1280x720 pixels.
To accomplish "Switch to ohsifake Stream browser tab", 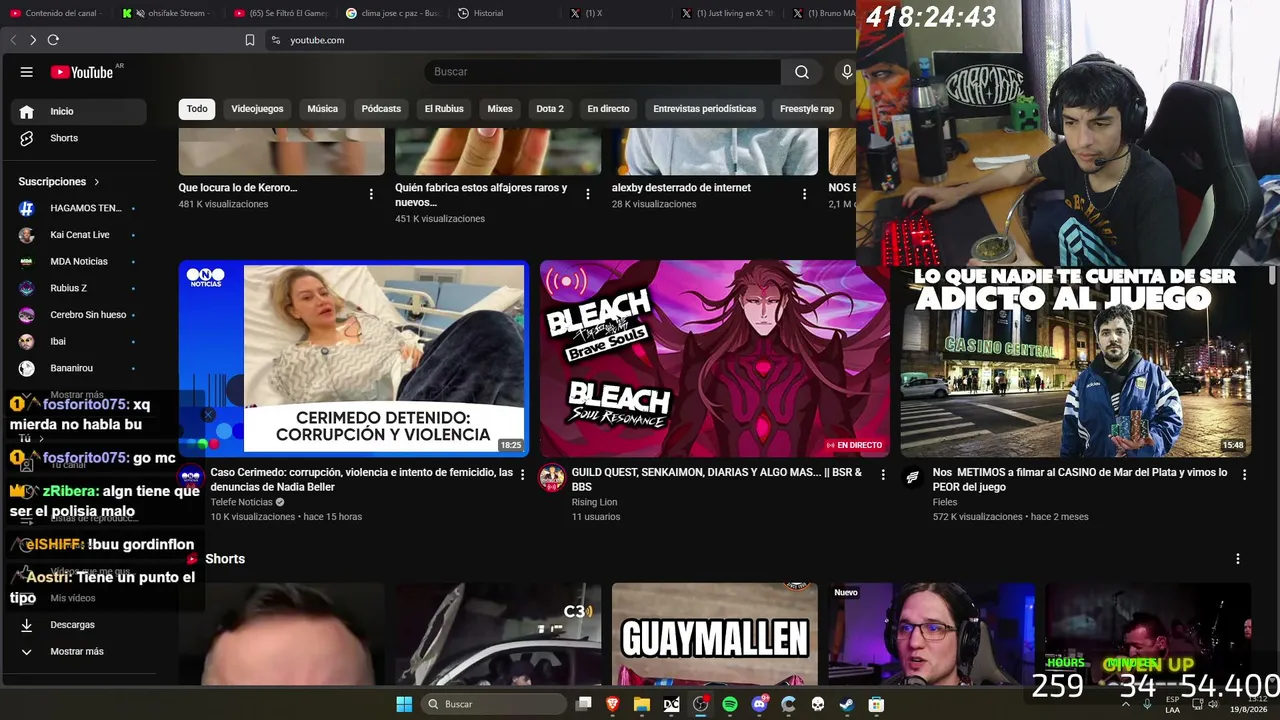I will click(x=168, y=13).
